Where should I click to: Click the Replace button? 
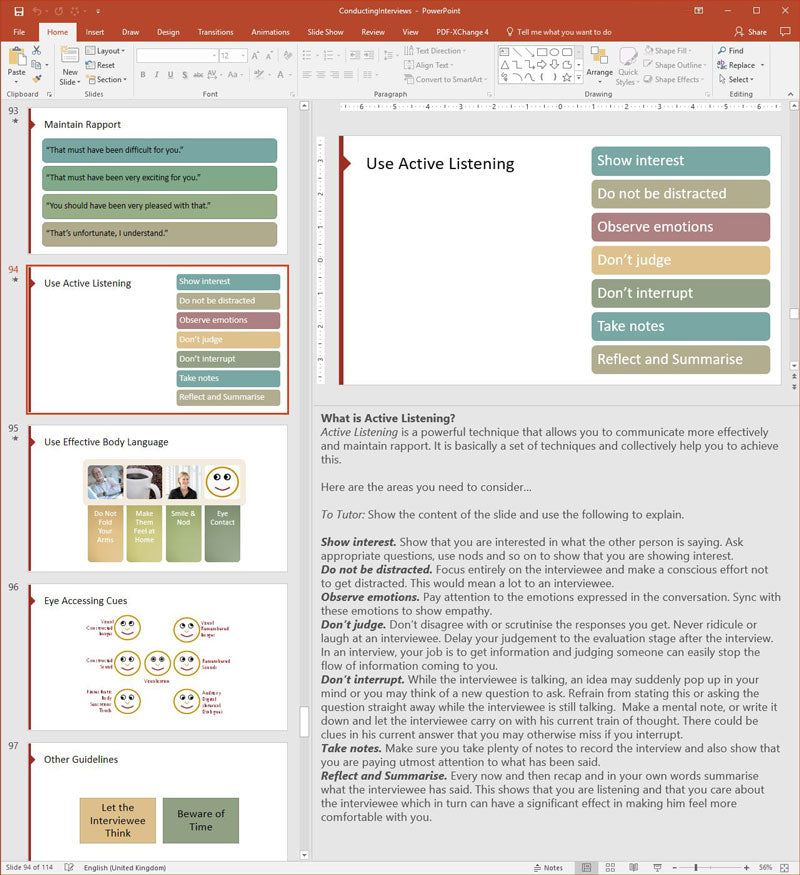(736, 65)
